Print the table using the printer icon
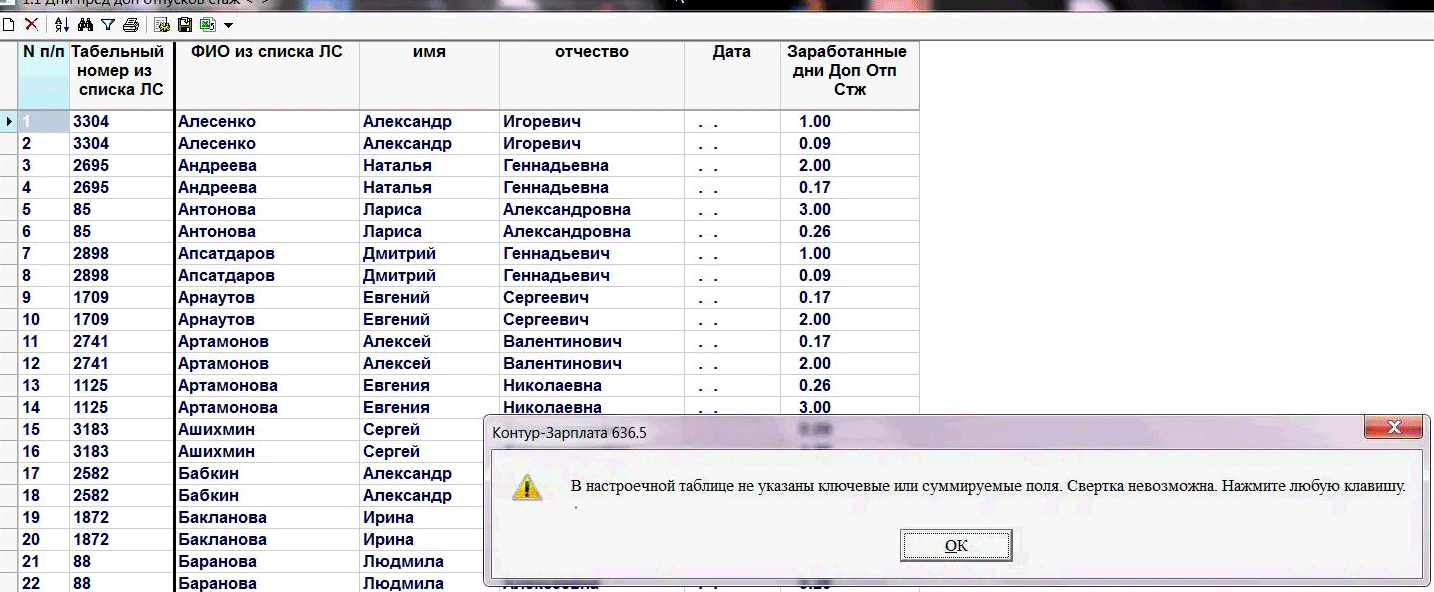The width and height of the screenshot is (1434, 592). [x=130, y=24]
